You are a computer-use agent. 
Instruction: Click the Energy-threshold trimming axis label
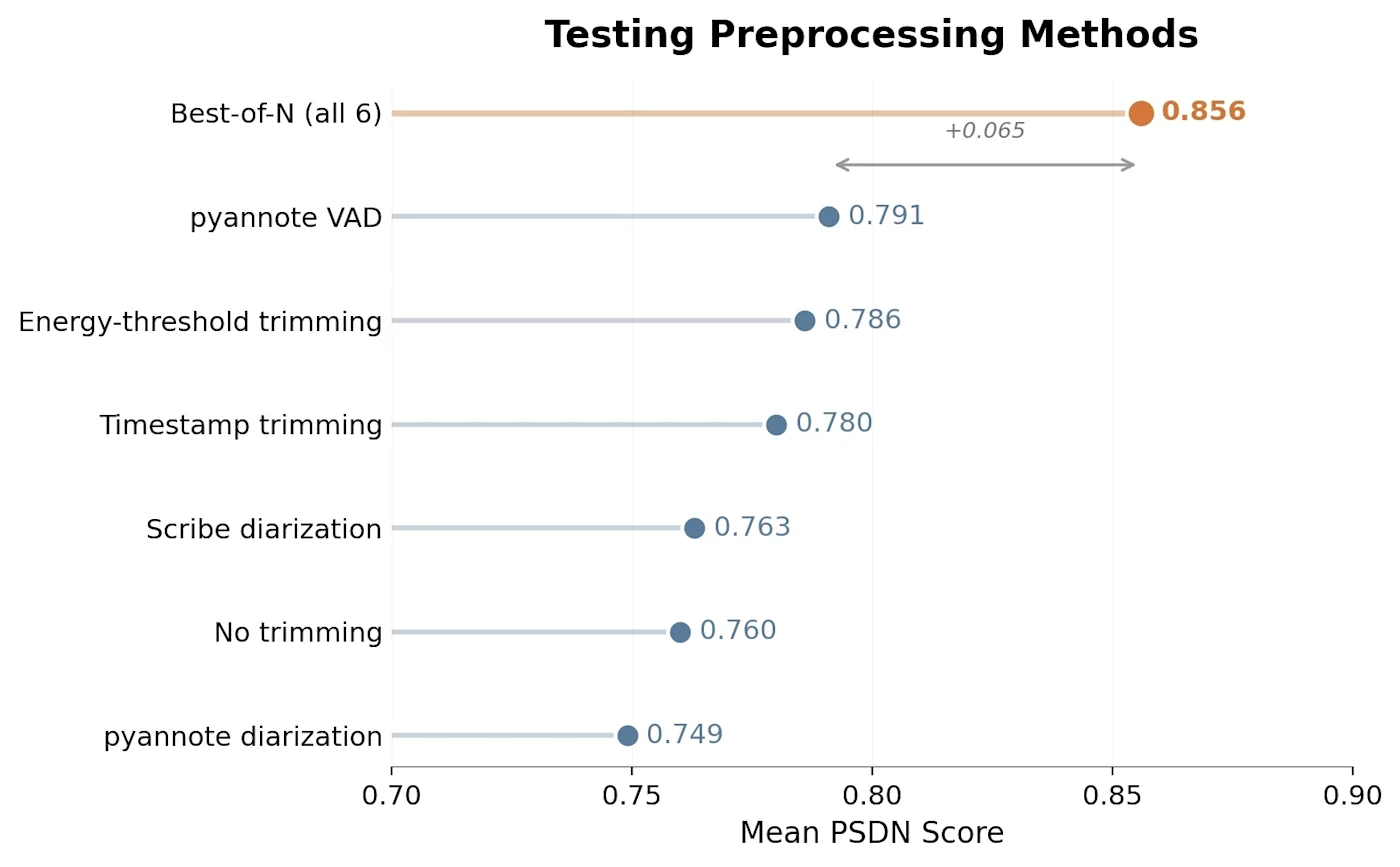click(200, 322)
